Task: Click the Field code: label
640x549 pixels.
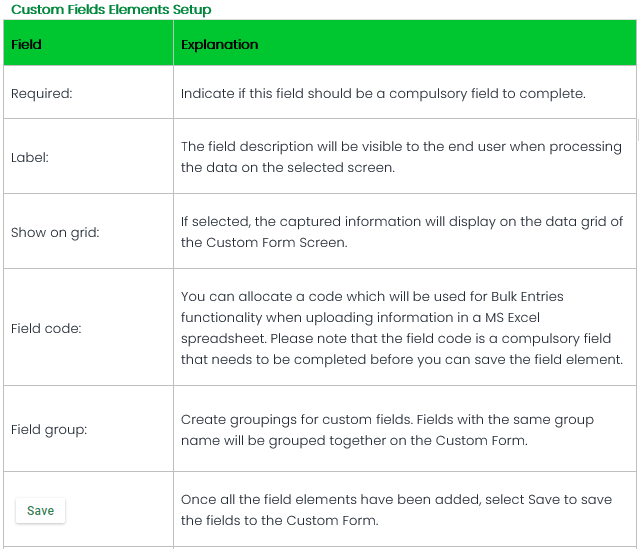Action: [x=46, y=328]
